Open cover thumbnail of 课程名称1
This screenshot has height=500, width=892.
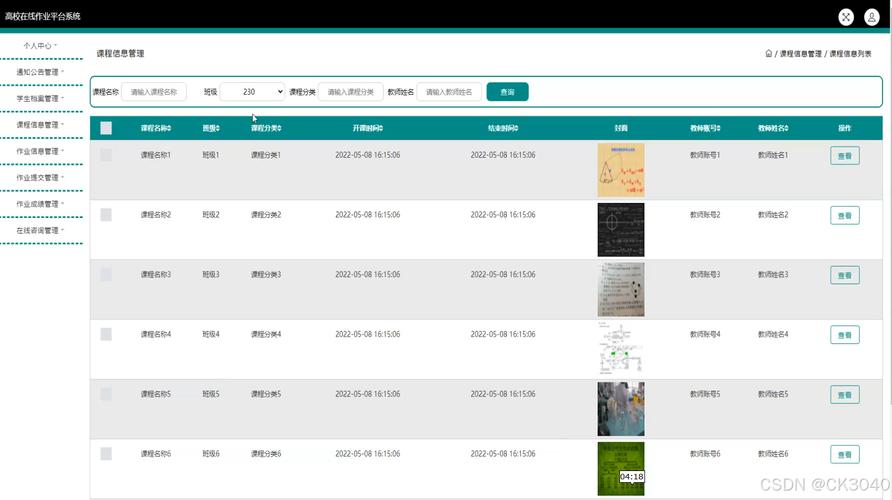[x=621, y=170]
